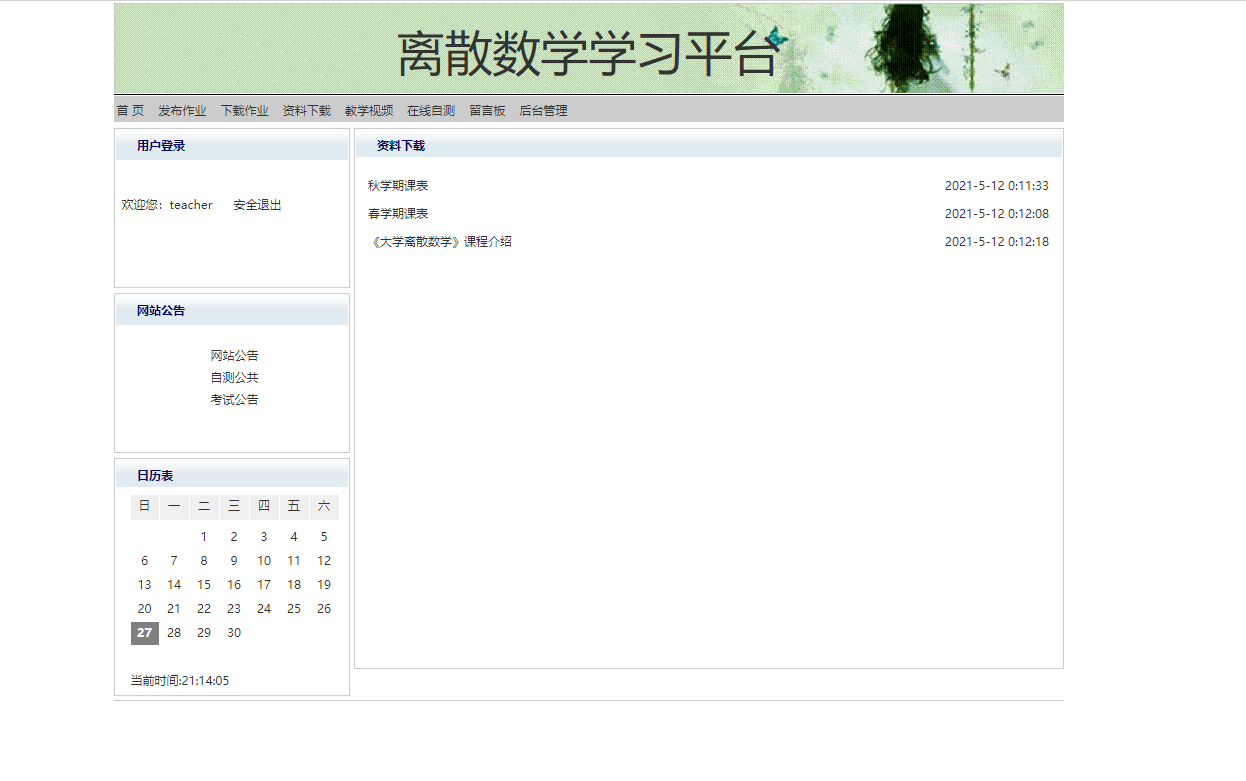Download the 秋学期课表 file
The width and height of the screenshot is (1246, 781).
(399, 185)
